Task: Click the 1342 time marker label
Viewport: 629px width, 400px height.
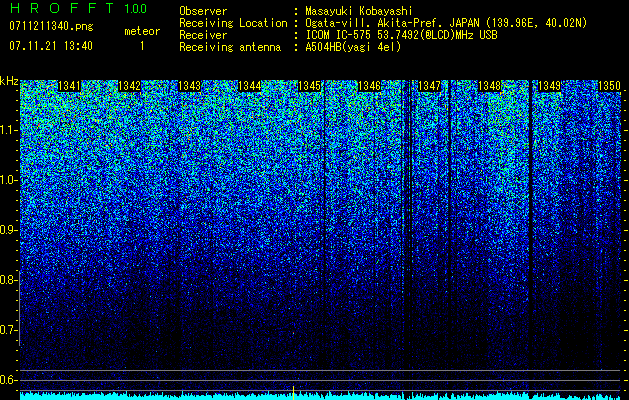Action: pyautogui.click(x=130, y=86)
